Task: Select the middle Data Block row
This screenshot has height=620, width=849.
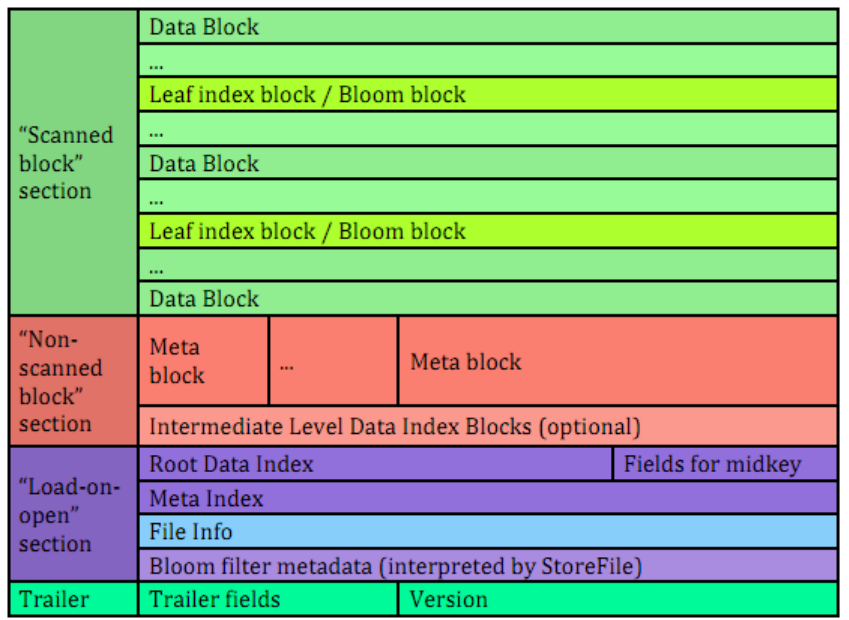Action: coord(488,162)
